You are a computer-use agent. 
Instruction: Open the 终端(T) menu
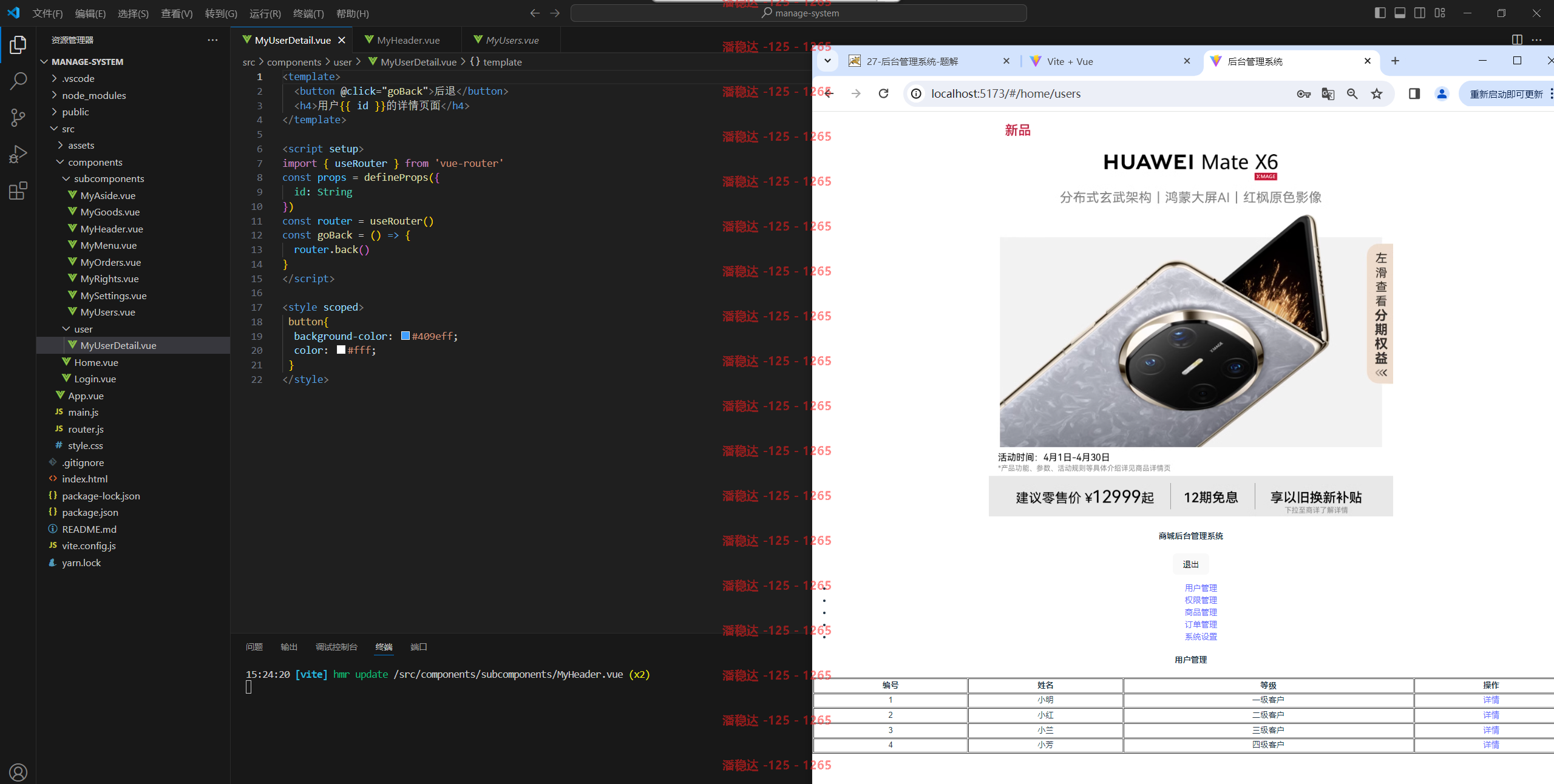click(x=308, y=13)
